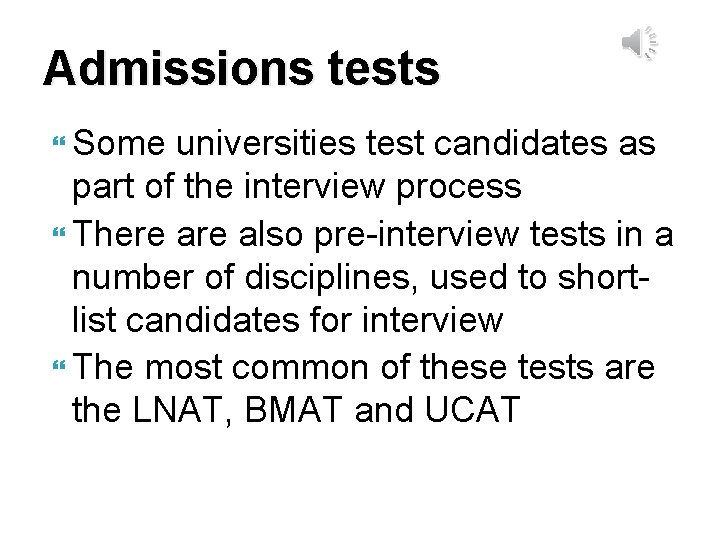Click the text 'list candidates for interview'
The image size is (720, 540).
coord(288,320)
